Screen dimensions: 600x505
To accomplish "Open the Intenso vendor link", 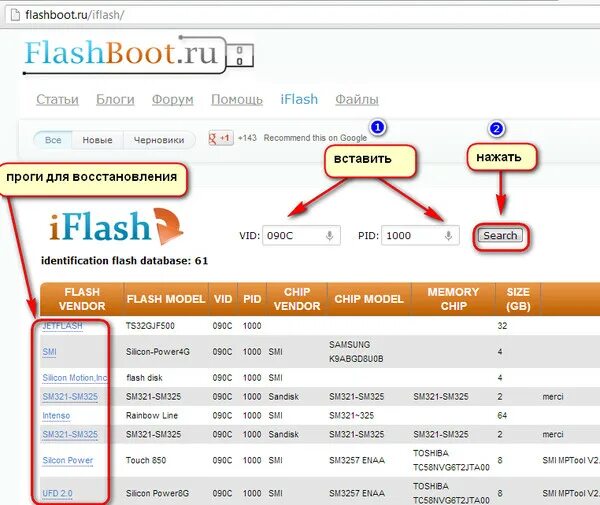I will click(x=56, y=415).
